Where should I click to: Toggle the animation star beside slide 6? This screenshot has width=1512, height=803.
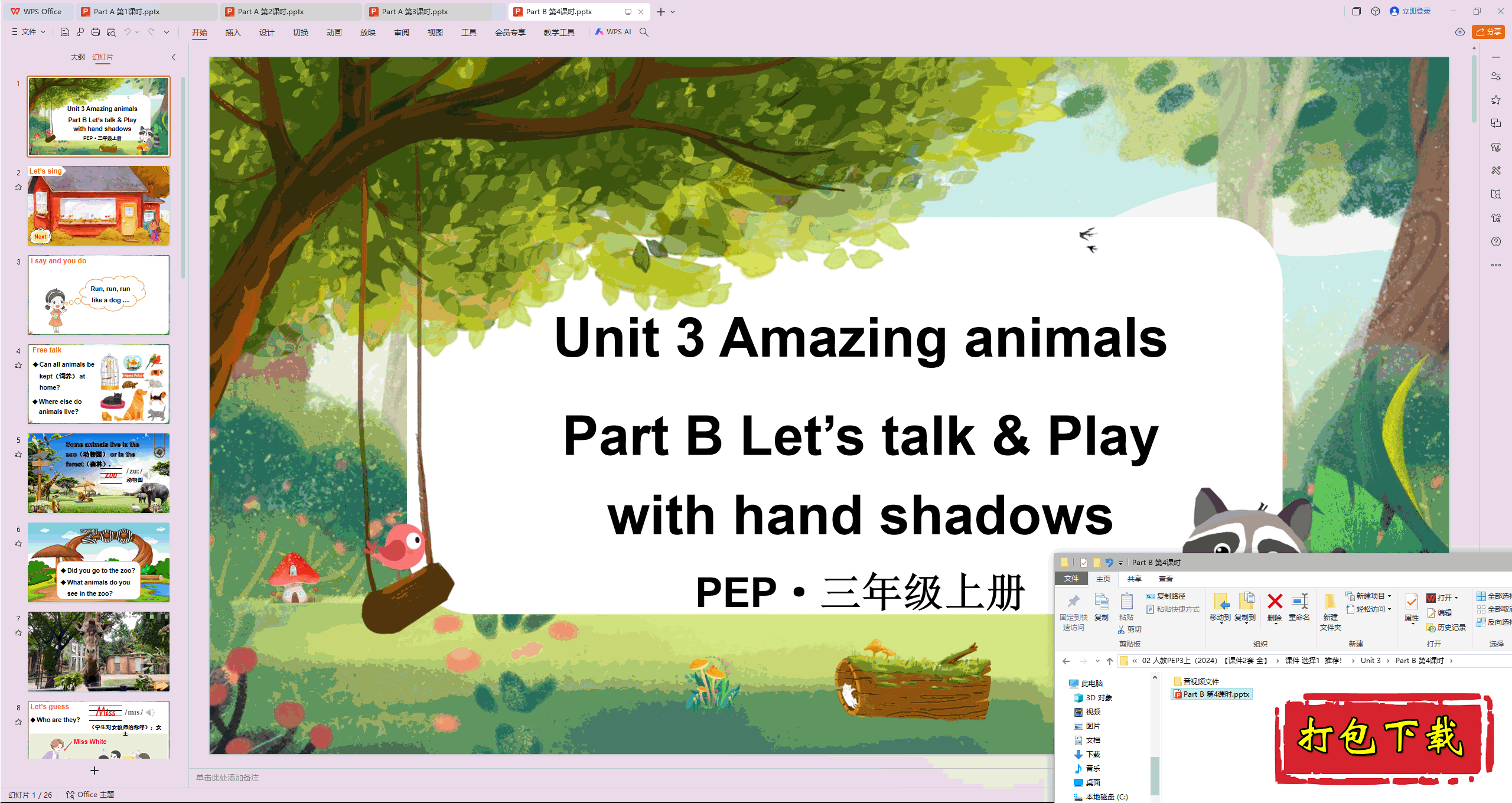click(x=18, y=544)
